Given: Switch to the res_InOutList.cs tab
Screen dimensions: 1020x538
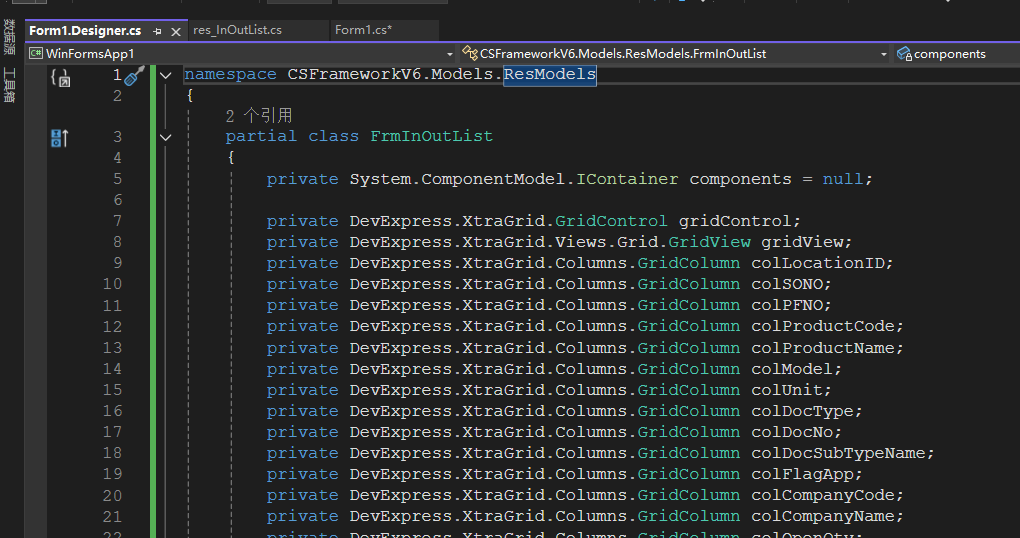Looking at the screenshot, I should point(238,30).
